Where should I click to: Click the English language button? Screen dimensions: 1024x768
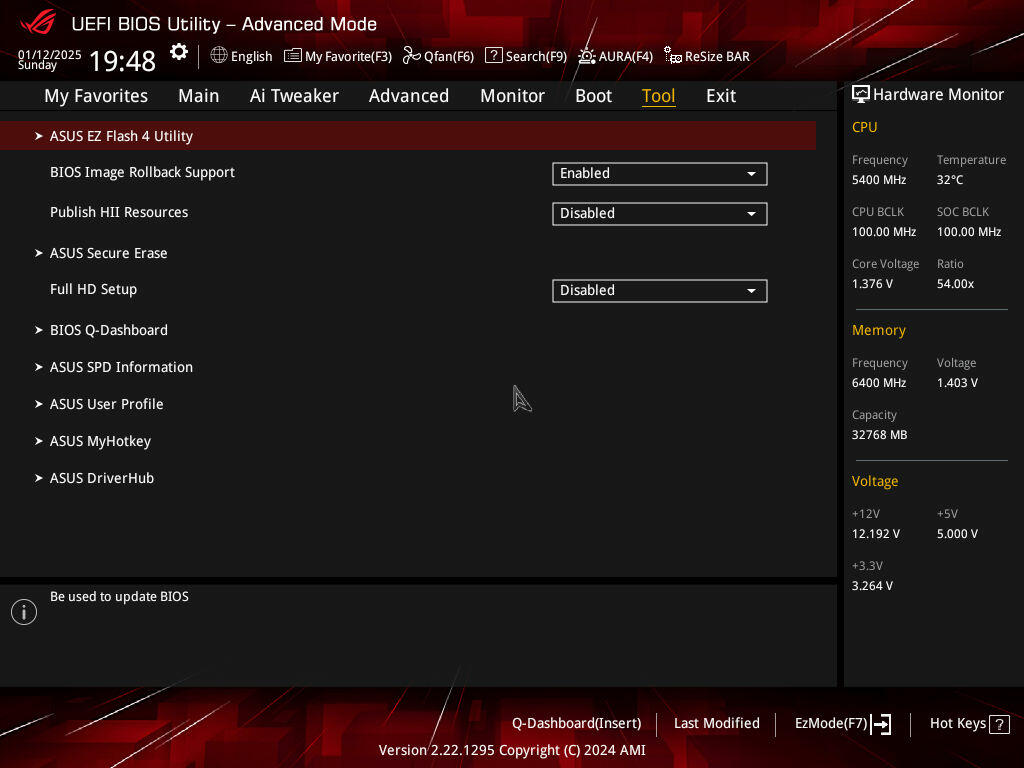coord(251,57)
